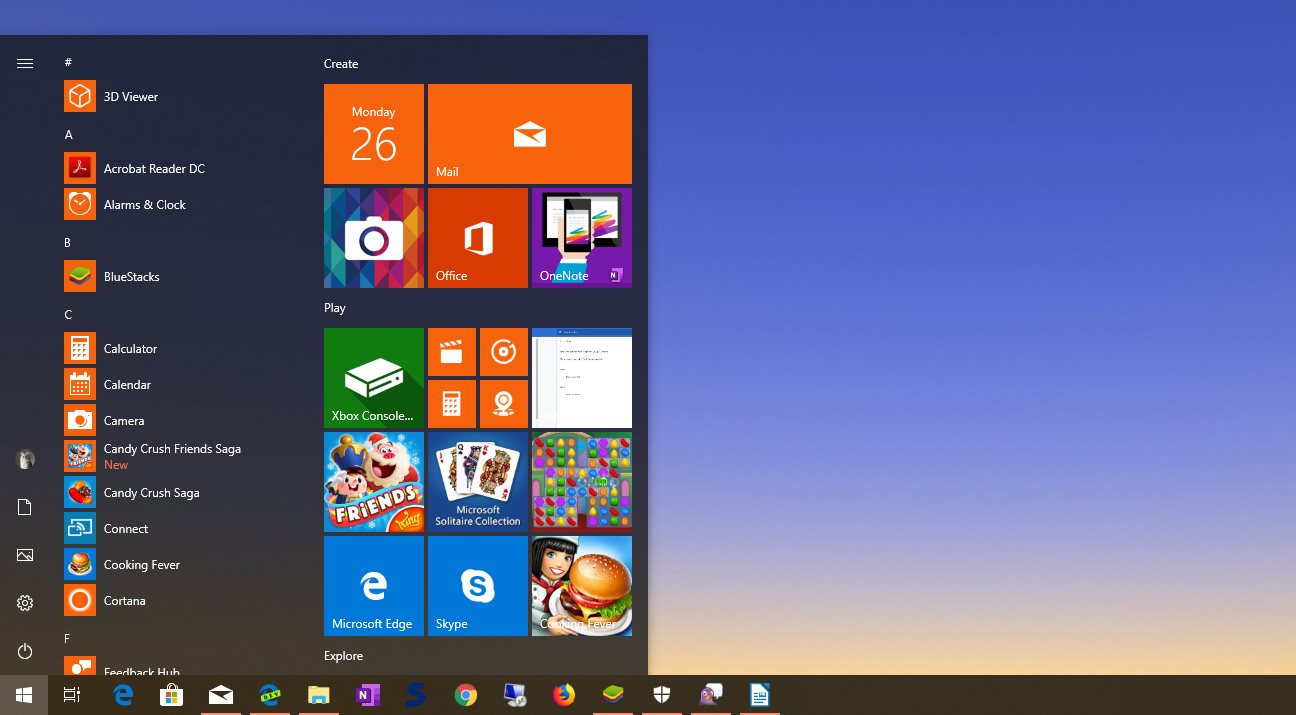Image resolution: width=1296 pixels, height=715 pixels.
Task: Open Task View on the taskbar
Action: pyautogui.click(x=72, y=695)
